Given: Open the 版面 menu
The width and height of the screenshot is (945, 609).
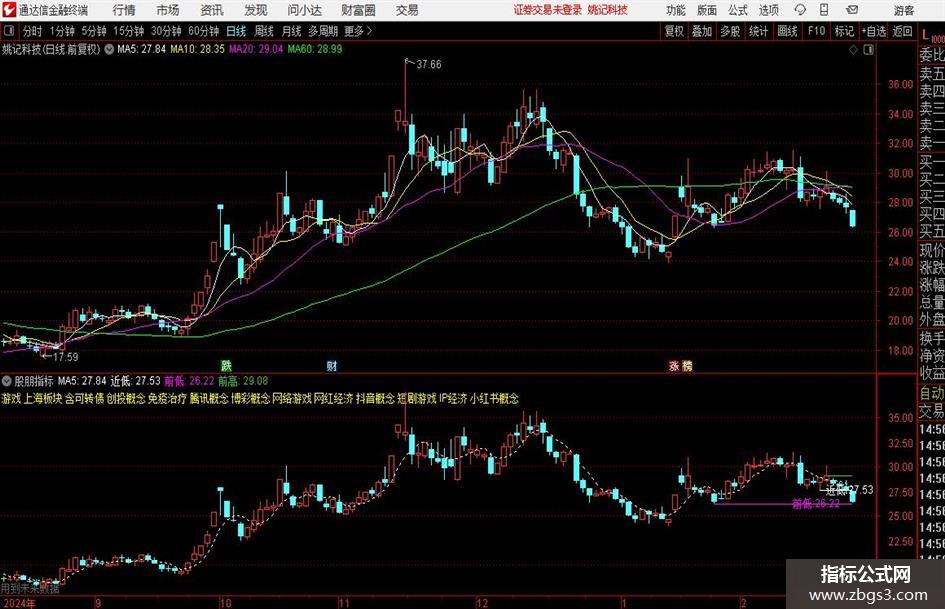Looking at the screenshot, I should [x=706, y=10].
